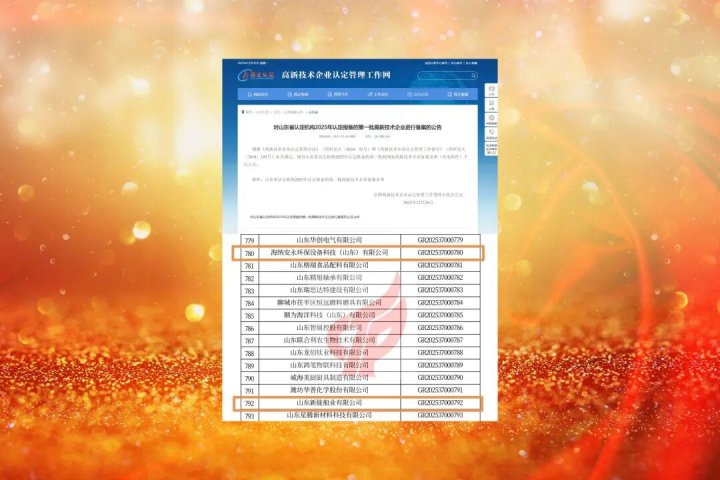Select sequence number cell 792
Viewport: 720px width, 480px height.
[249, 403]
